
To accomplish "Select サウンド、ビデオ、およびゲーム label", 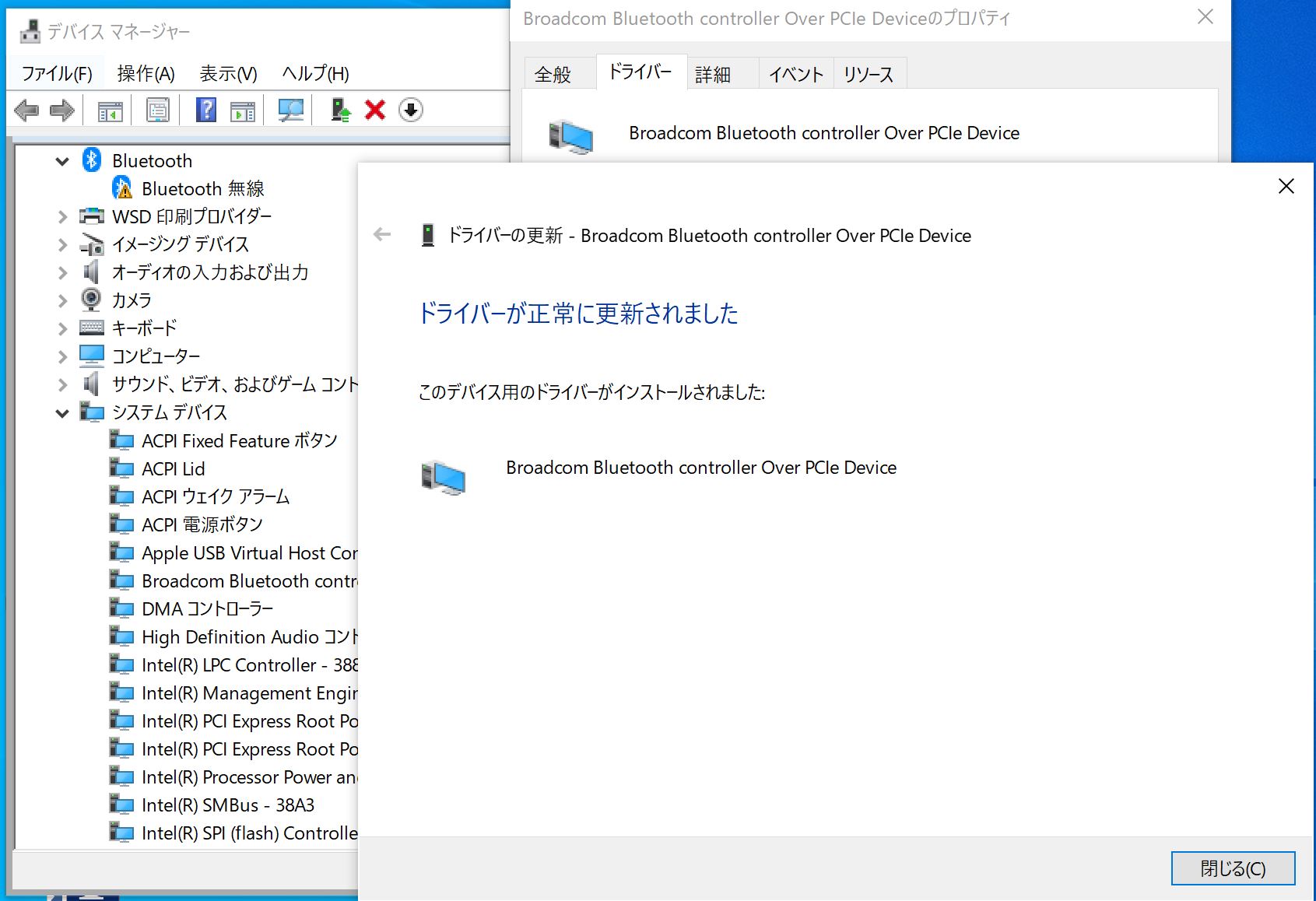I will (234, 384).
